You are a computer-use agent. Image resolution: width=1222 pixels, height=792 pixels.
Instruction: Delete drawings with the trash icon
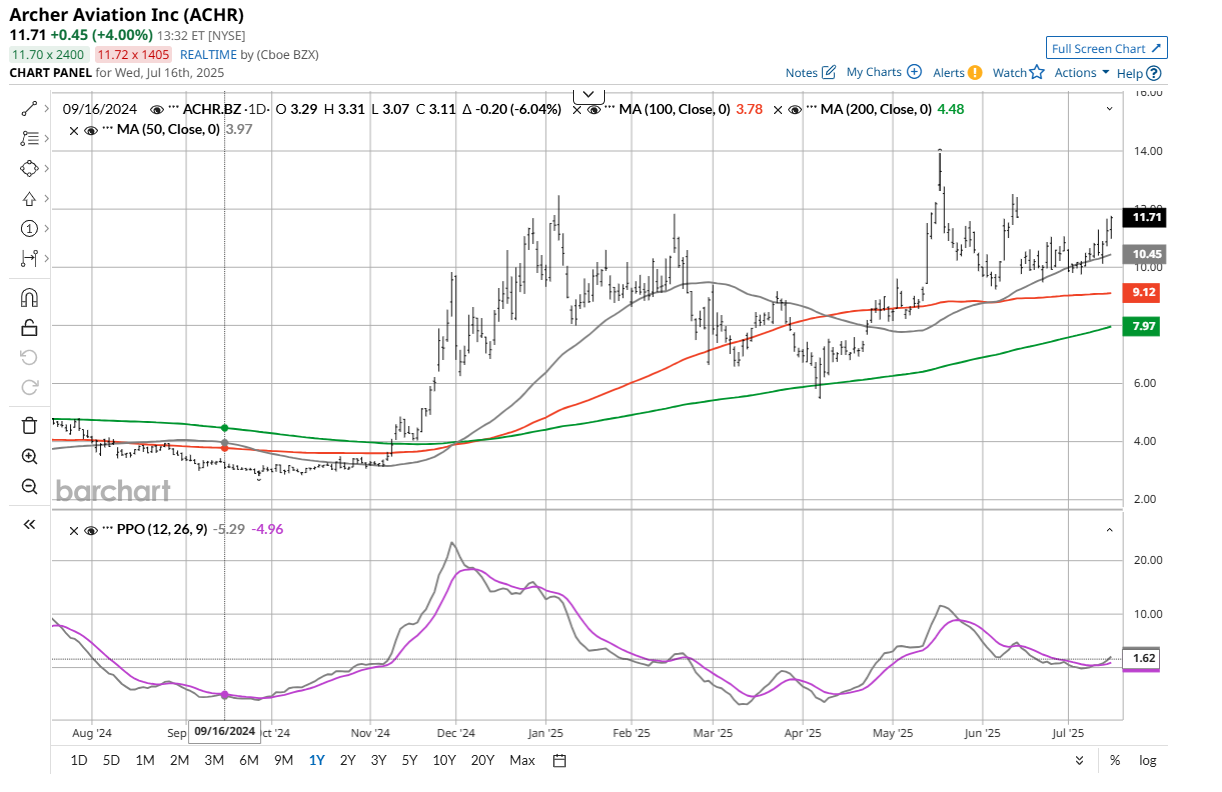(x=28, y=425)
